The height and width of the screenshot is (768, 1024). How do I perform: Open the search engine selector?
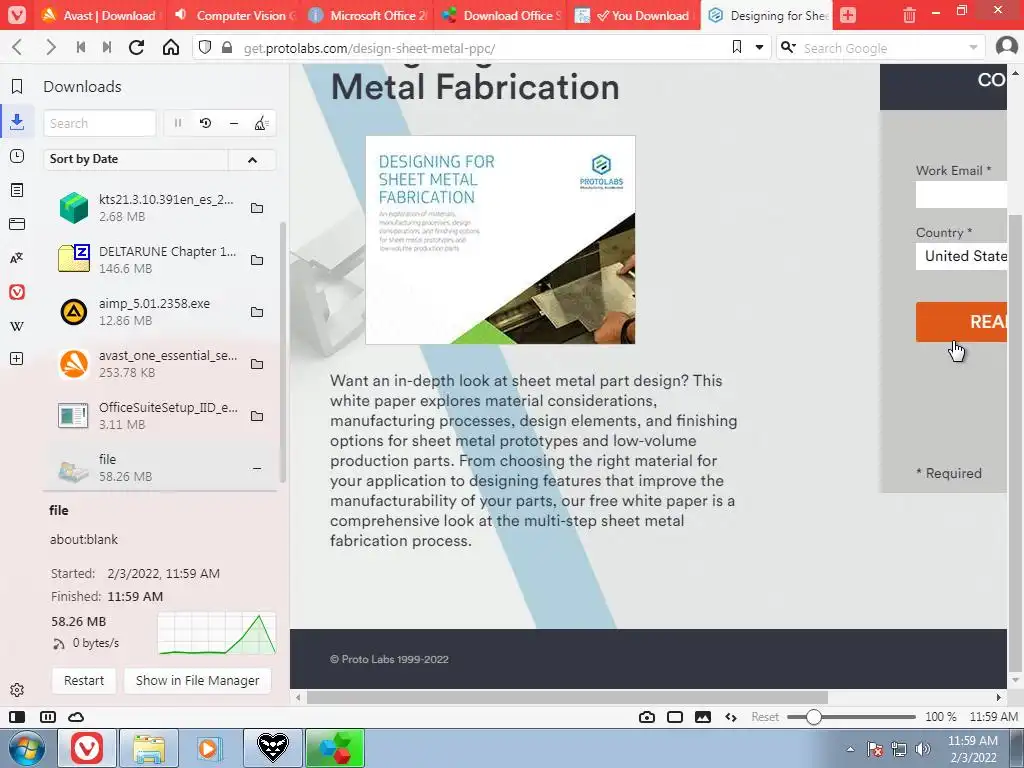(788, 47)
